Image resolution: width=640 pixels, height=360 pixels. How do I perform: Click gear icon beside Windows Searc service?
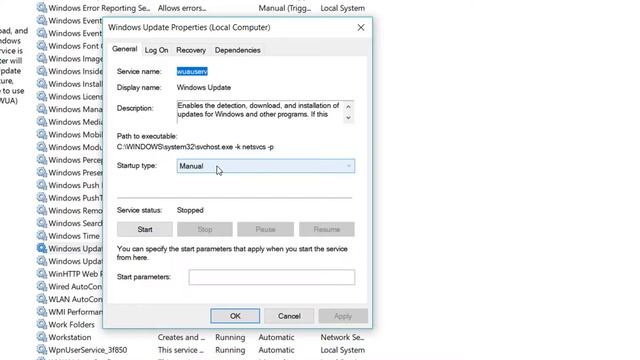pyautogui.click(x=42, y=223)
